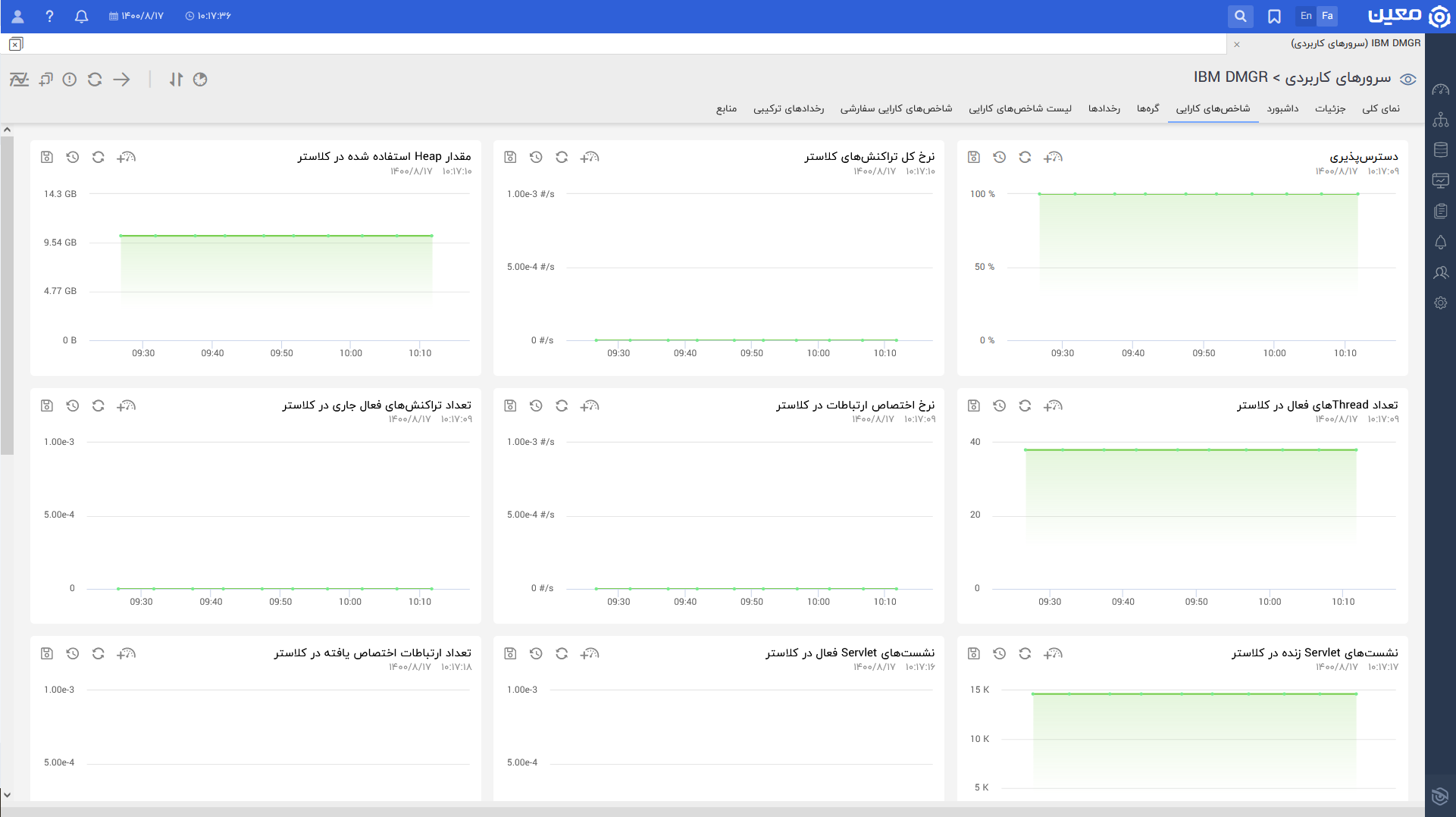Open شاخص‌های کارایی سفارشی tab

pos(896,109)
